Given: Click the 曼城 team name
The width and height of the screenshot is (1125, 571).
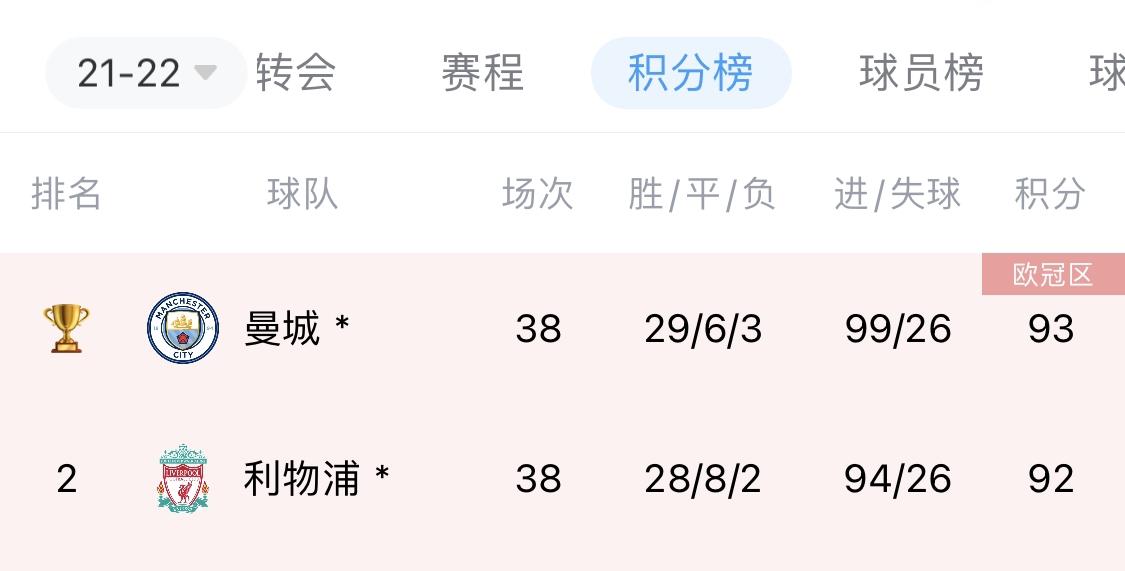Looking at the screenshot, I should click(283, 328).
